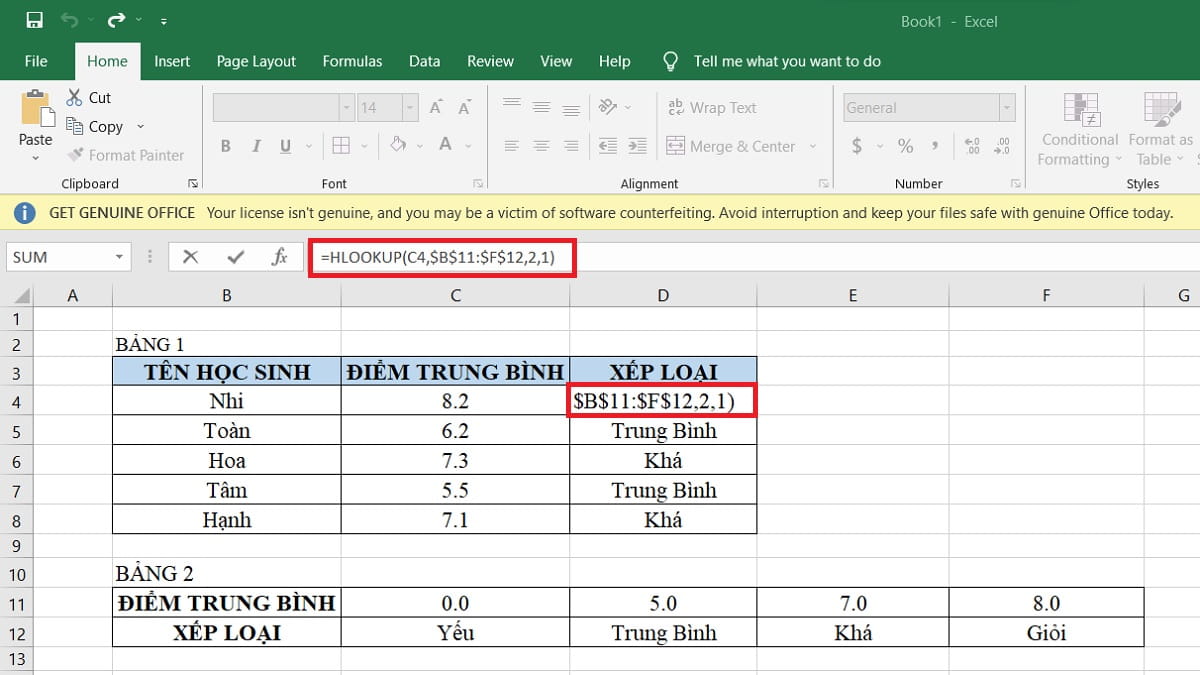The width and height of the screenshot is (1200, 675).
Task: Open the Borders dropdown menu
Action: pyautogui.click(x=363, y=145)
